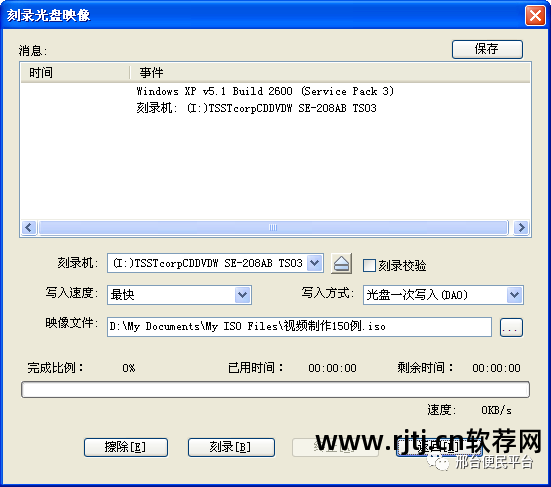
Task: Enable the 刻录校验 verify checkbox
Action: [369, 265]
